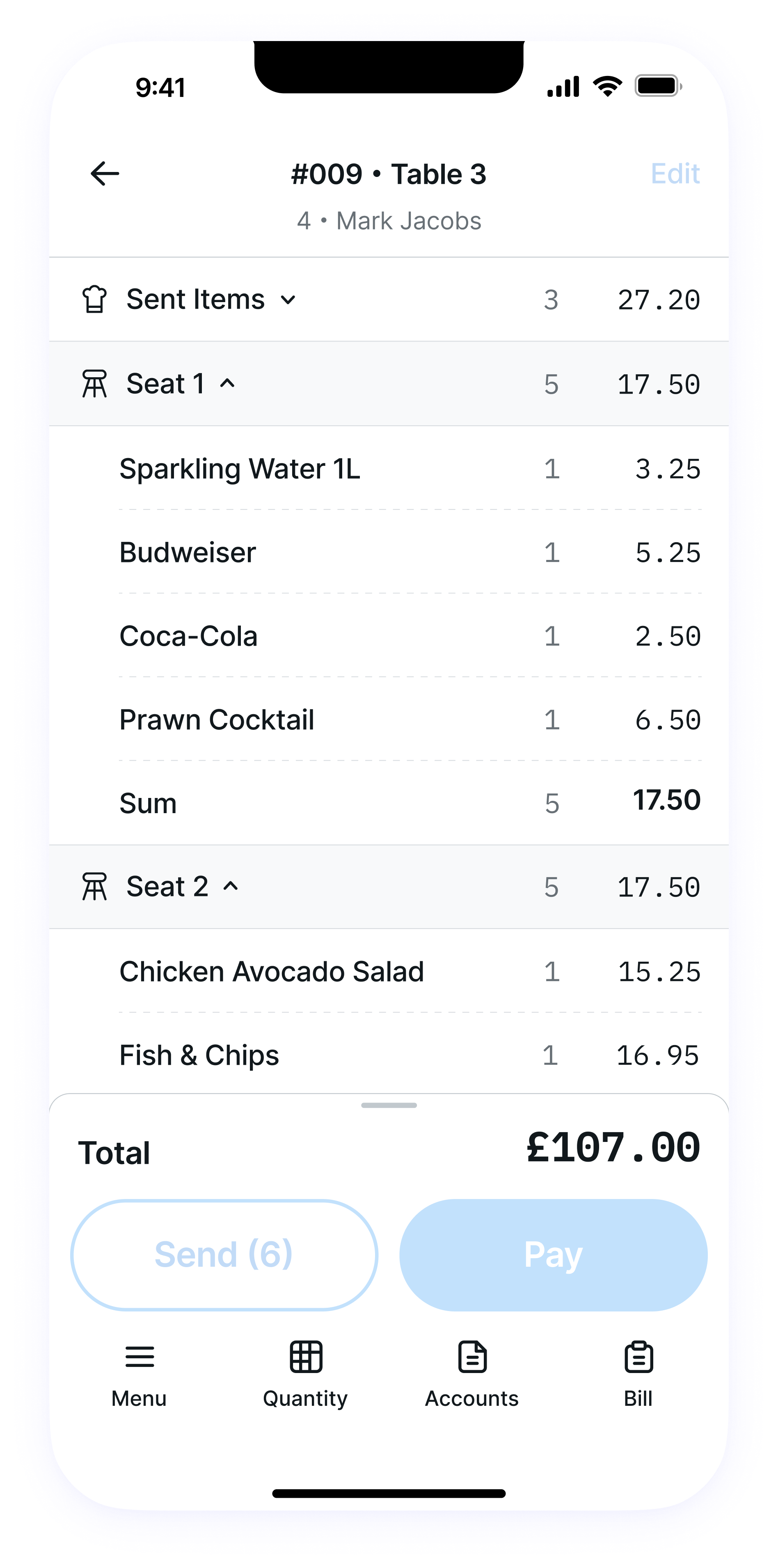Collapse the Seat 2 section chevron
The image size is (778, 1568).
coord(231,886)
